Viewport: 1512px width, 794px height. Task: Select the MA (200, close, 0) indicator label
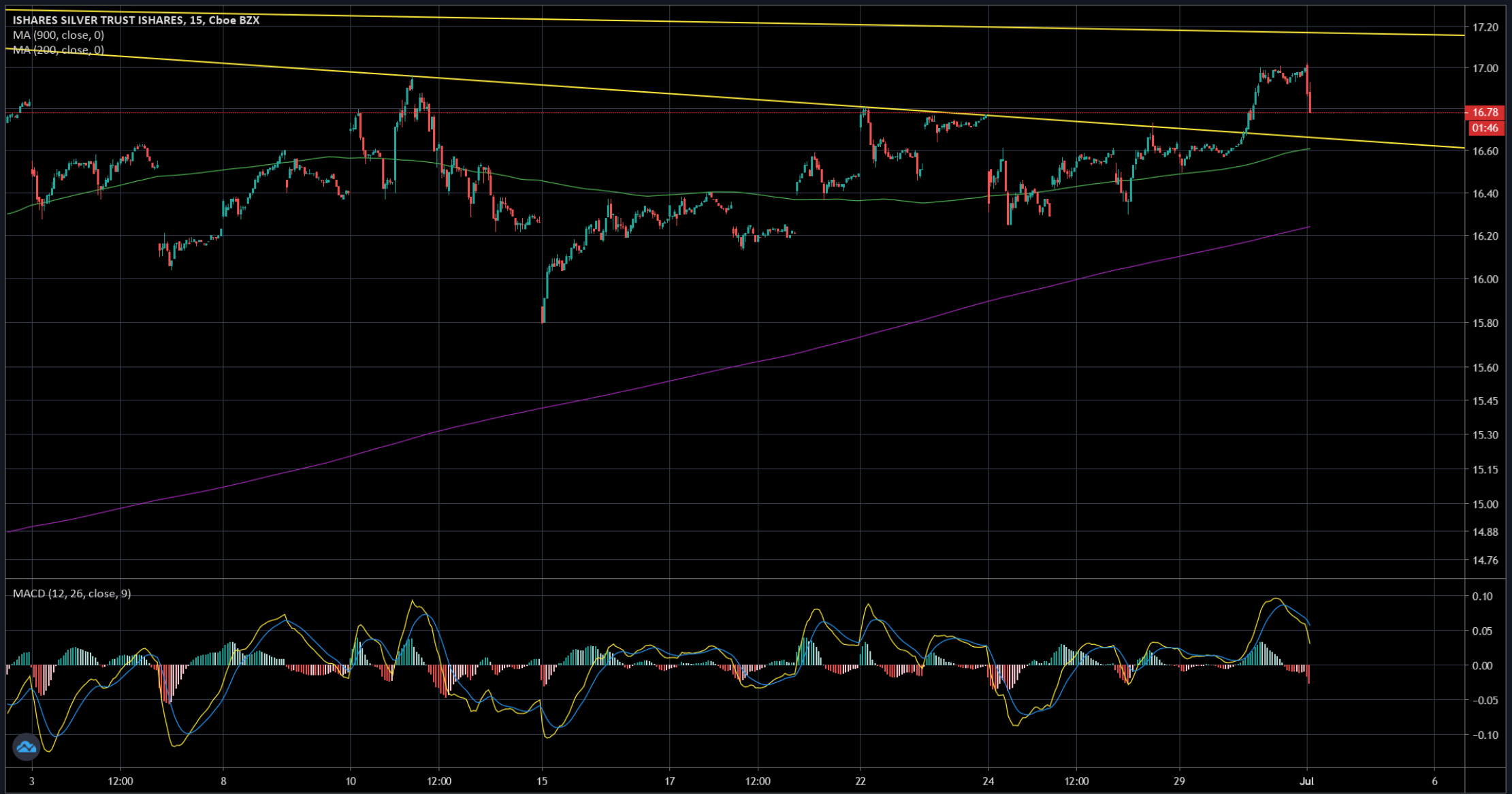point(59,50)
